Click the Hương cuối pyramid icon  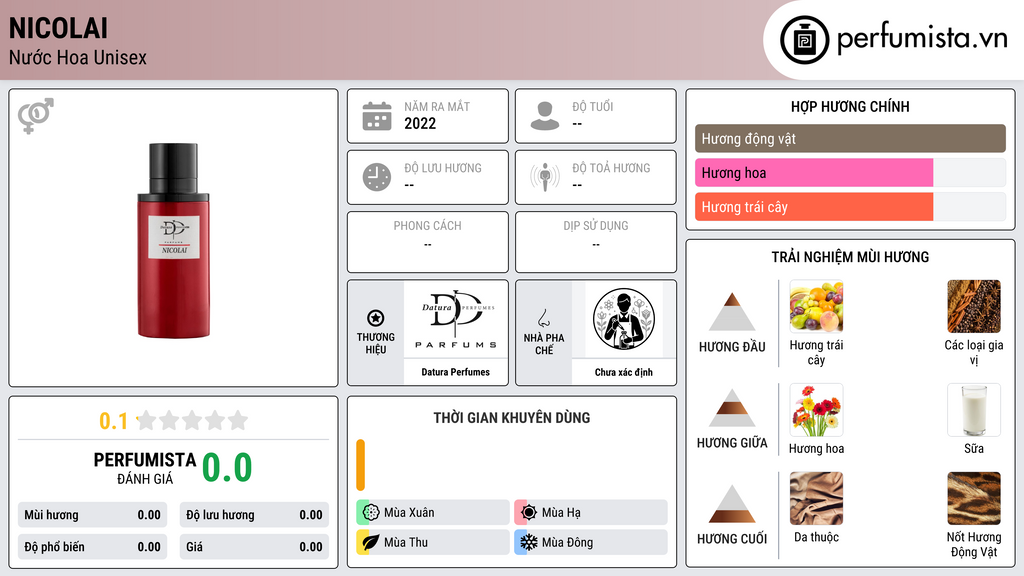(x=732, y=504)
